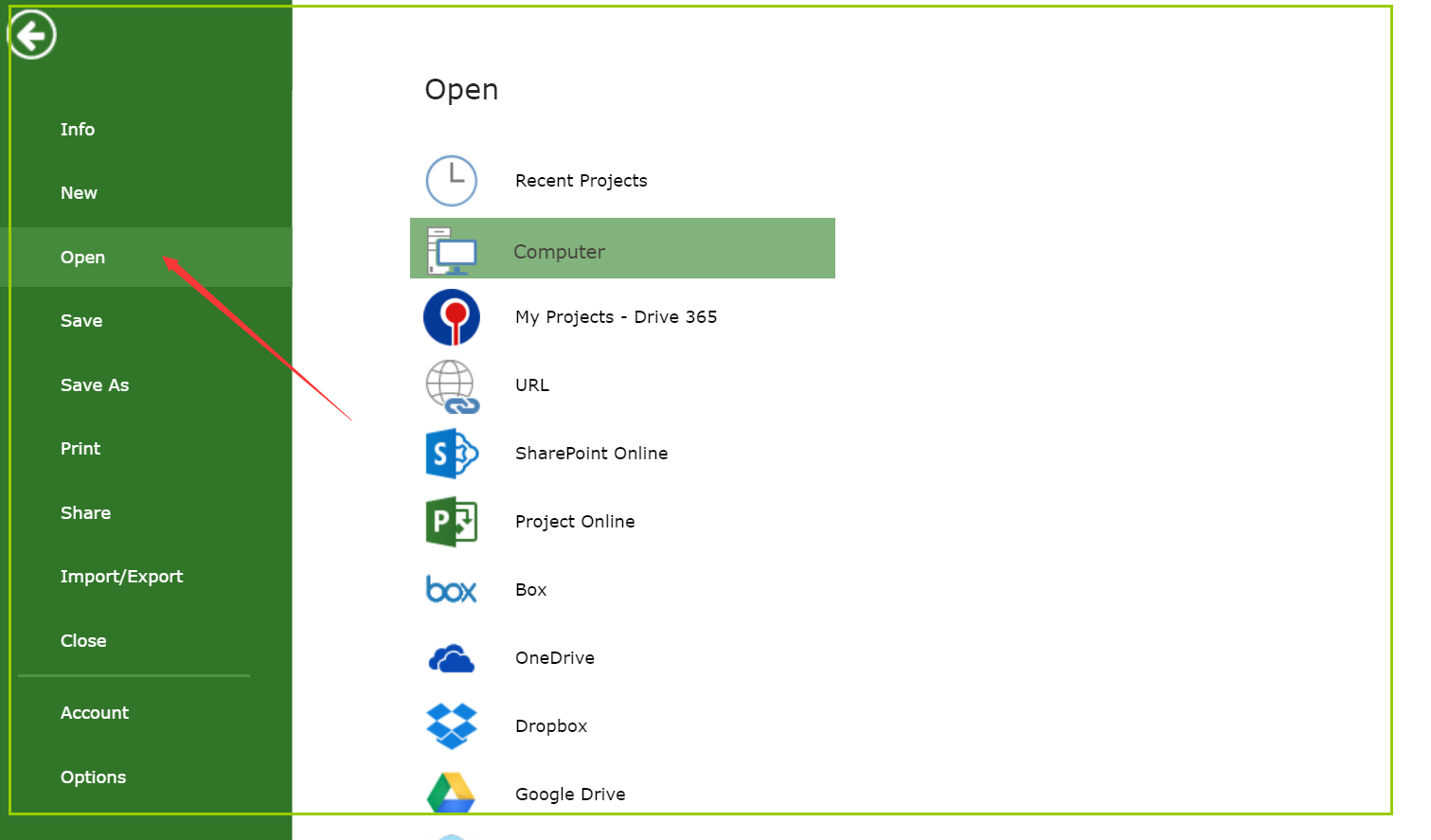
Task: Choose Save in the sidebar
Action: click(81, 321)
